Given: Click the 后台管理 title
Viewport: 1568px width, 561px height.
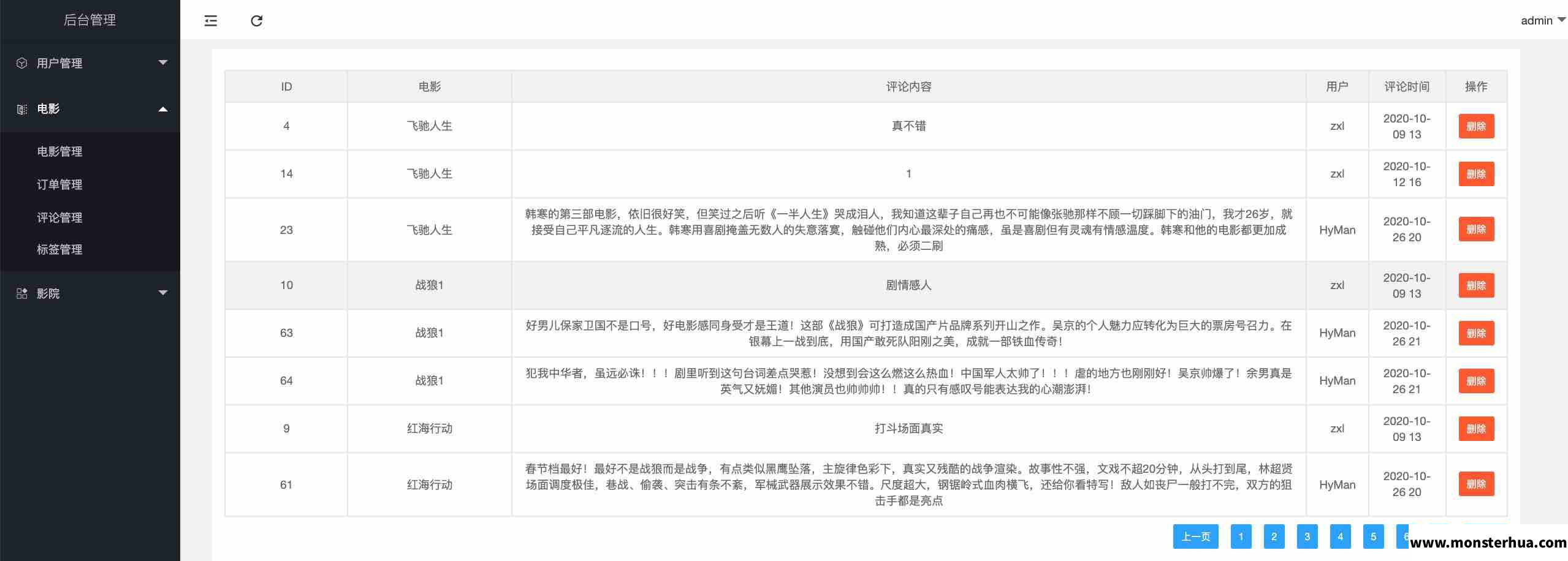Looking at the screenshot, I should click(x=89, y=20).
